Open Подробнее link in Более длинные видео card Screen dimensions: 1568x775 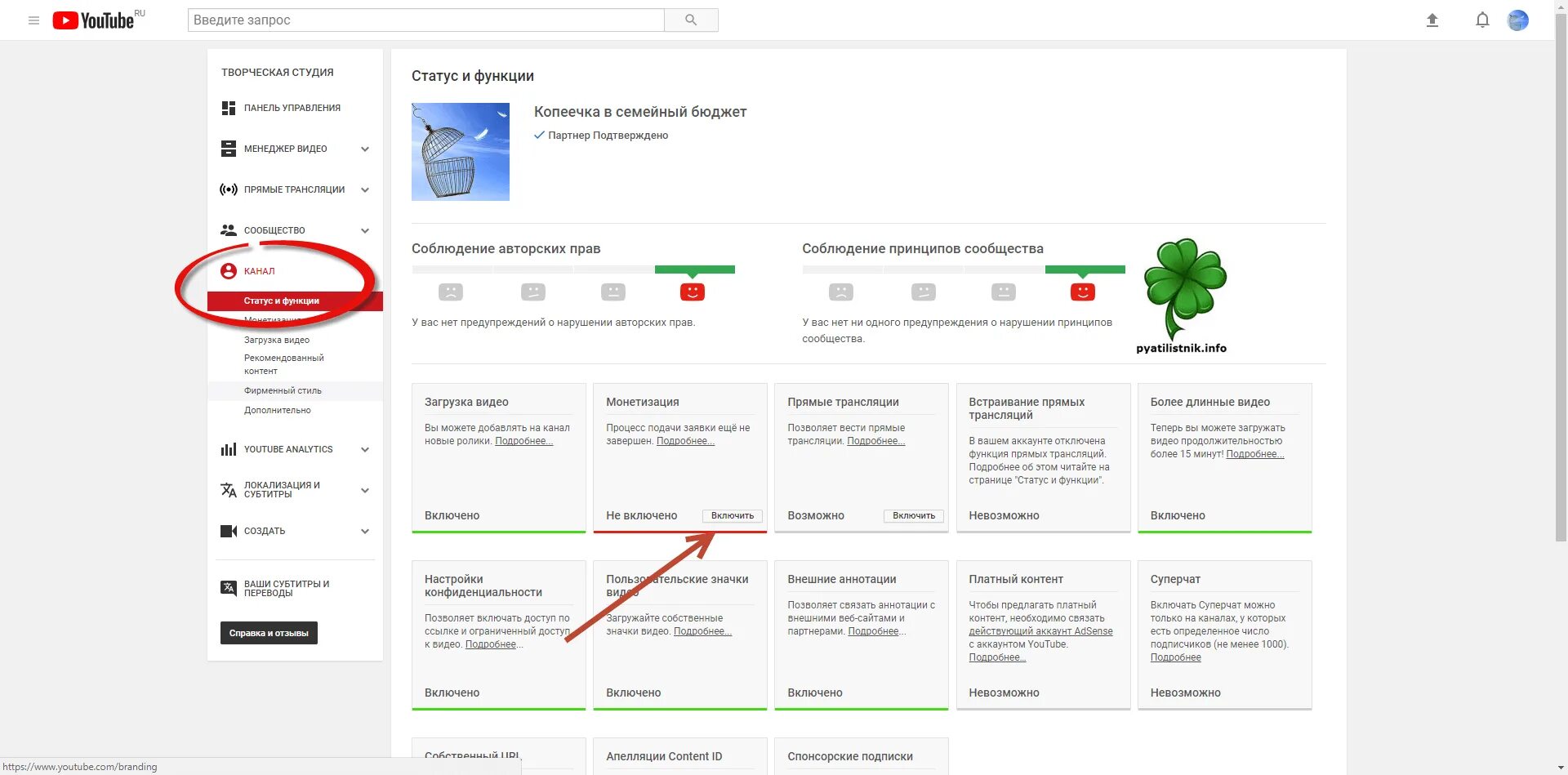click(1255, 454)
